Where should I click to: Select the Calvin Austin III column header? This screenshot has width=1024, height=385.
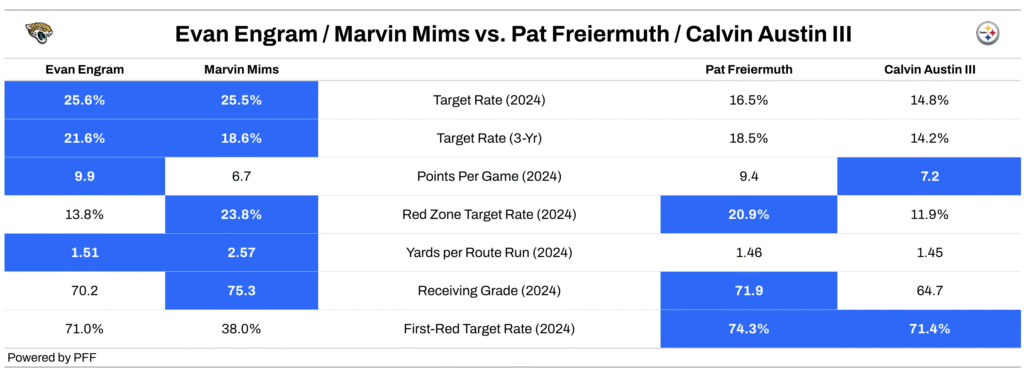(930, 70)
